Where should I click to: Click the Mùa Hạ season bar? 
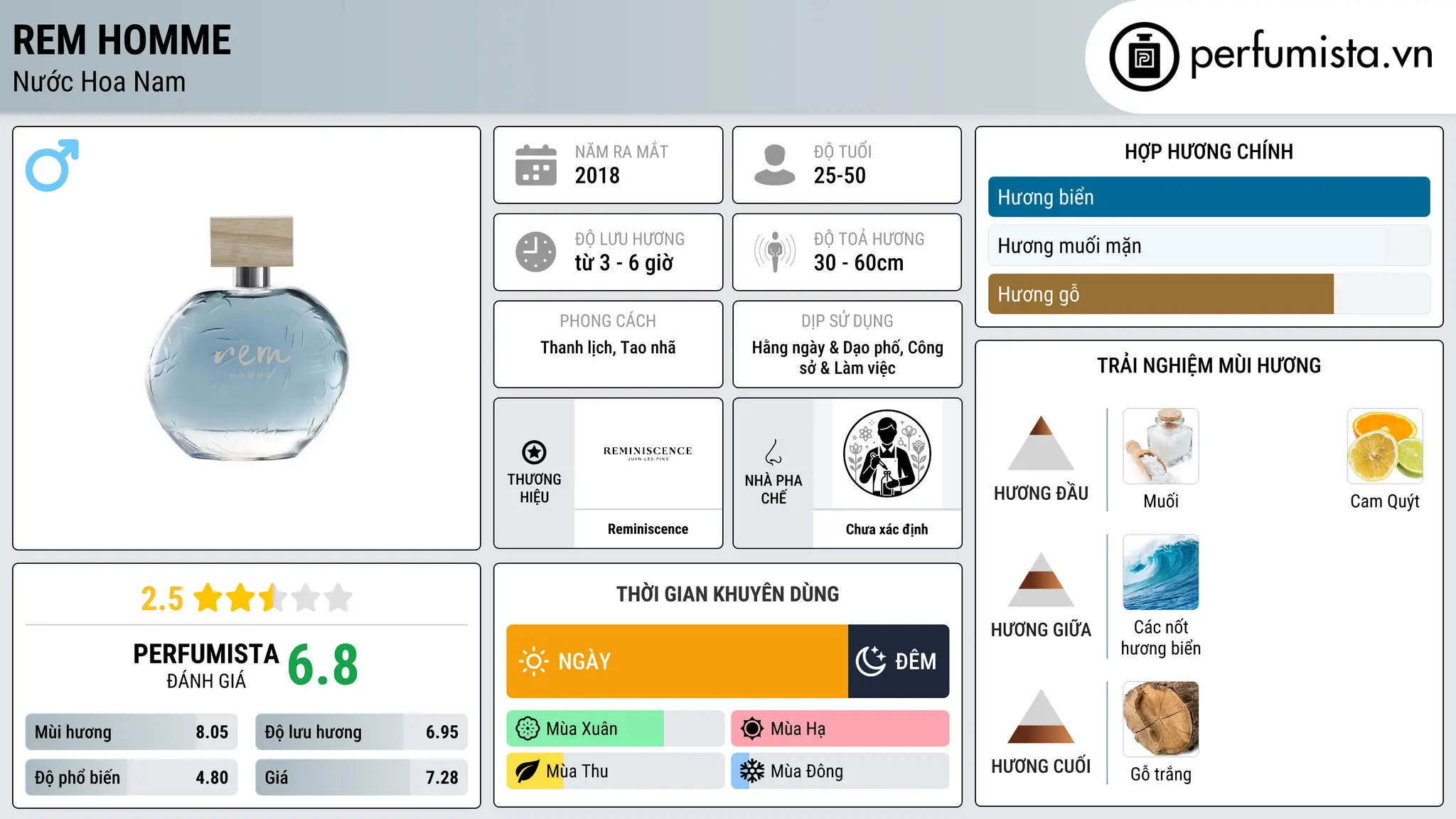840,729
